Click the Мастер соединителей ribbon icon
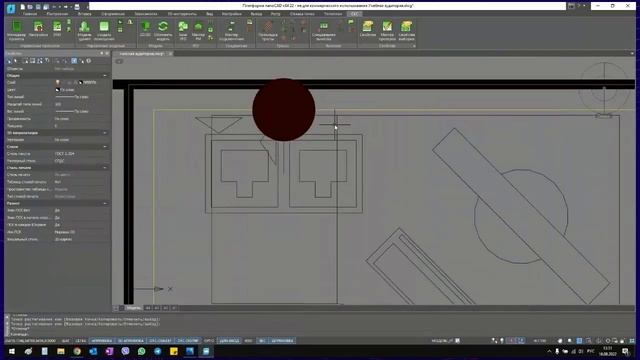This screenshot has height=360, width=640. pyautogui.click(x=231, y=30)
